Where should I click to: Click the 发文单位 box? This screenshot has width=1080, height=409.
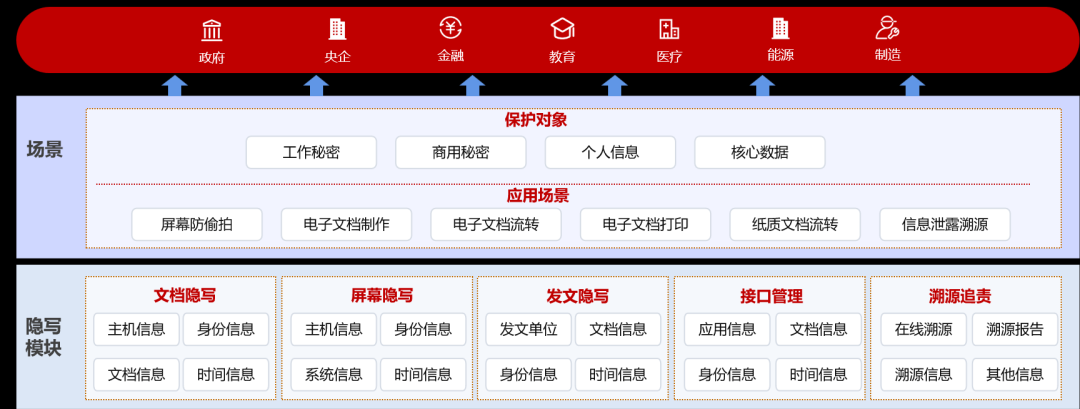click(x=528, y=329)
